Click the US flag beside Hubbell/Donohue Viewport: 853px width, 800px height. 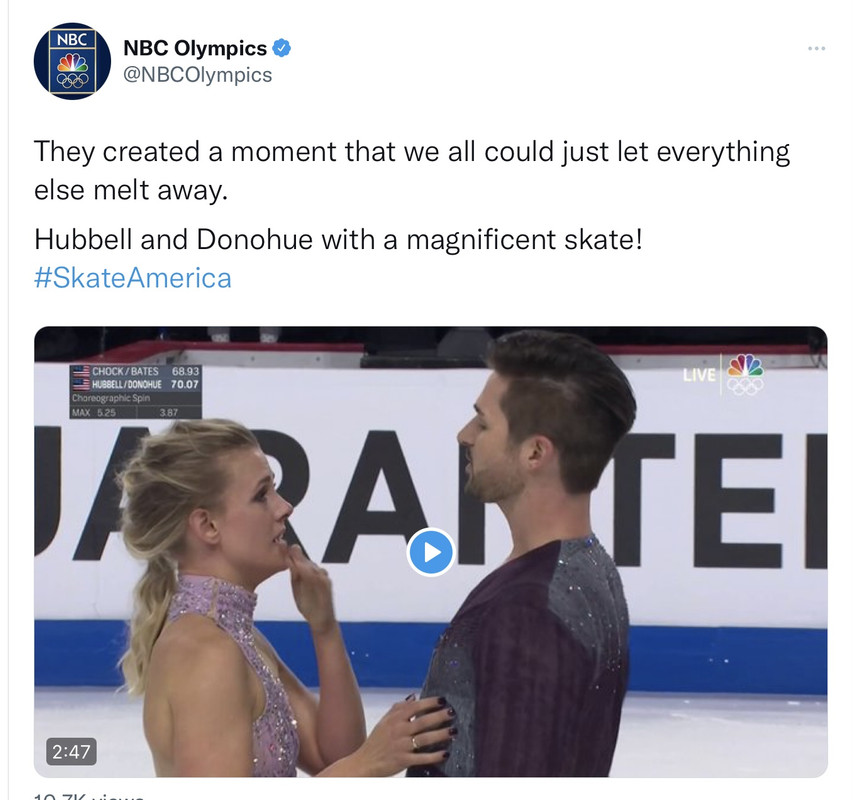pos(81,385)
